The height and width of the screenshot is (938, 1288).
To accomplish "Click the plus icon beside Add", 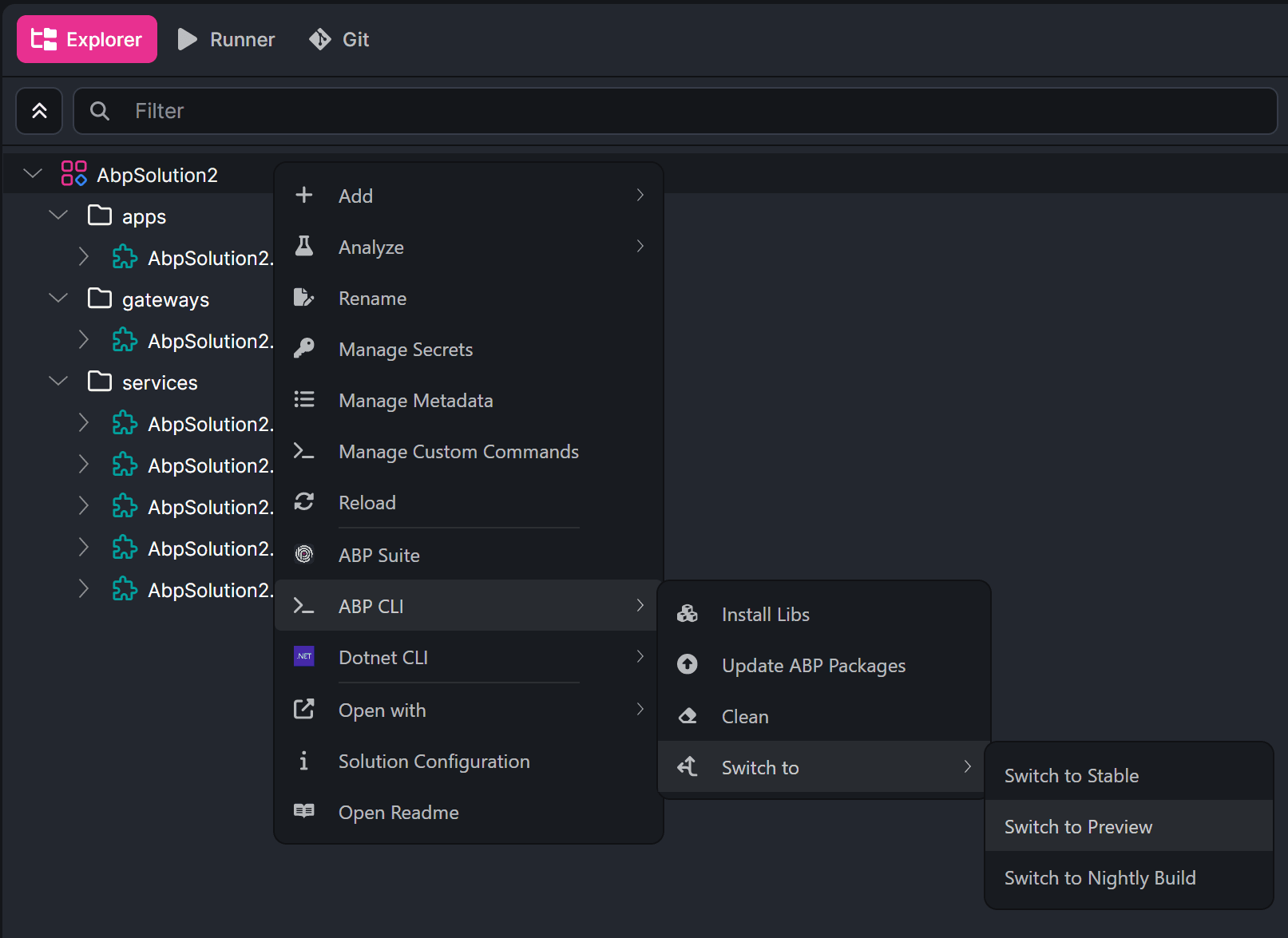I will click(304, 195).
